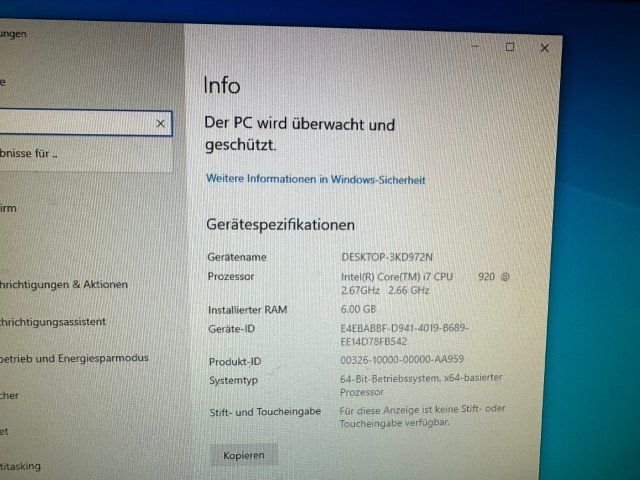640x480 pixels.
Task: Click the Geräte-ID label
Action: click(231, 329)
